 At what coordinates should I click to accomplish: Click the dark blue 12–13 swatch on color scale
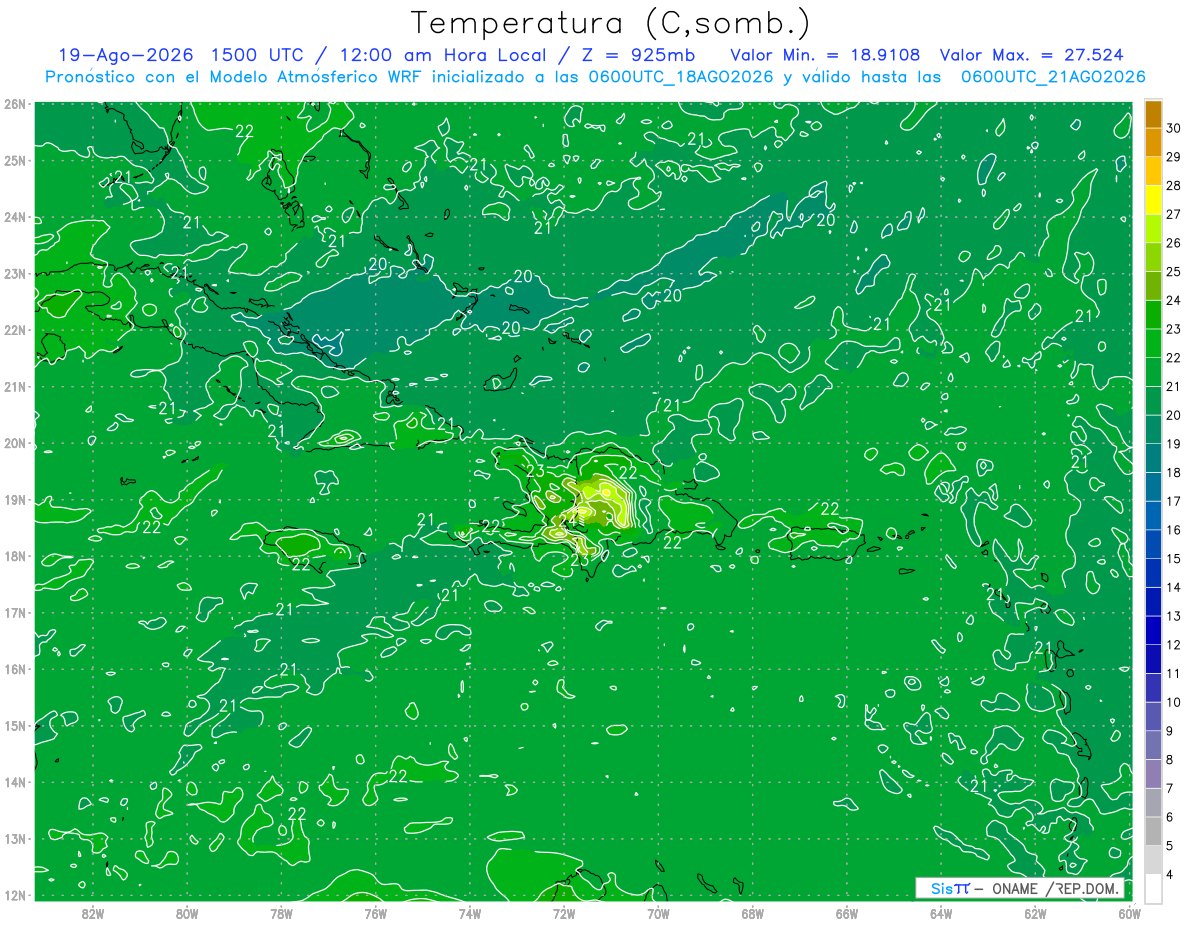tap(1153, 630)
